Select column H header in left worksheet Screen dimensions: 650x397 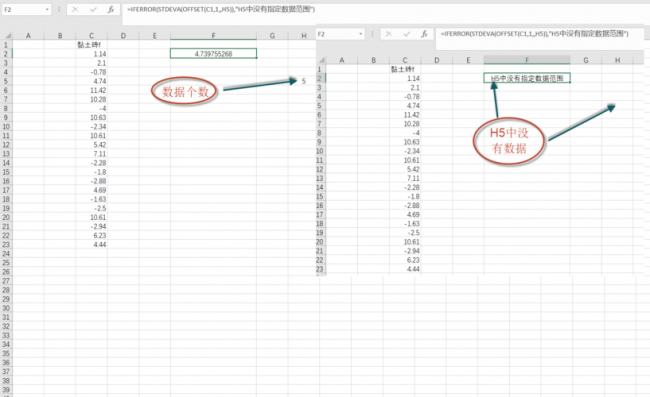pos(303,36)
